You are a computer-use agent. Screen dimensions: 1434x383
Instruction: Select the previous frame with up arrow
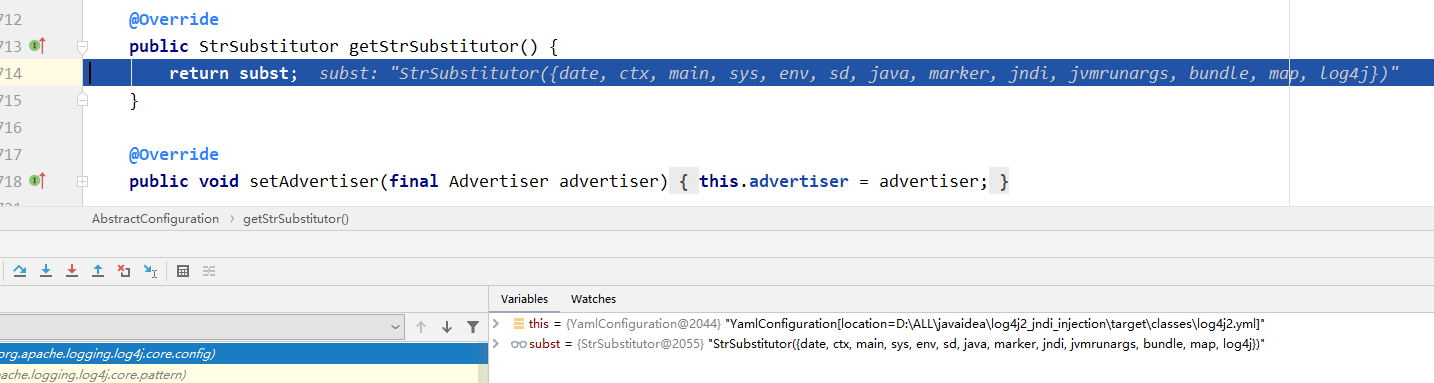pos(421,327)
